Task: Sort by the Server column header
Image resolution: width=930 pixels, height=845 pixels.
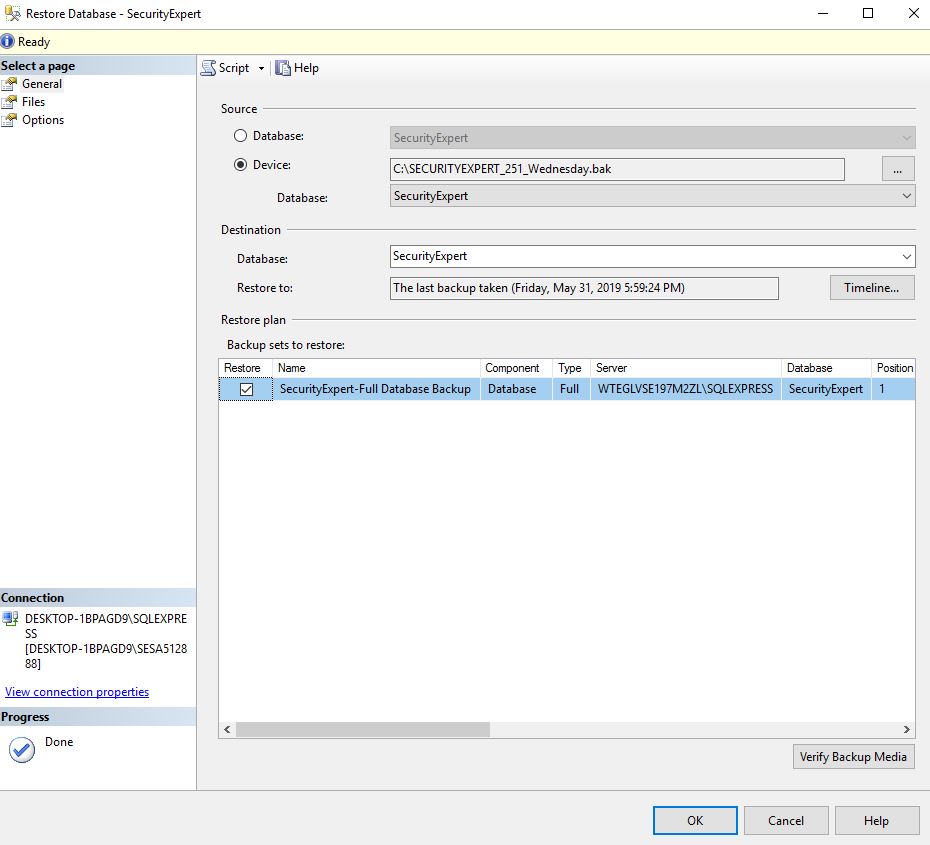Action: click(686, 368)
